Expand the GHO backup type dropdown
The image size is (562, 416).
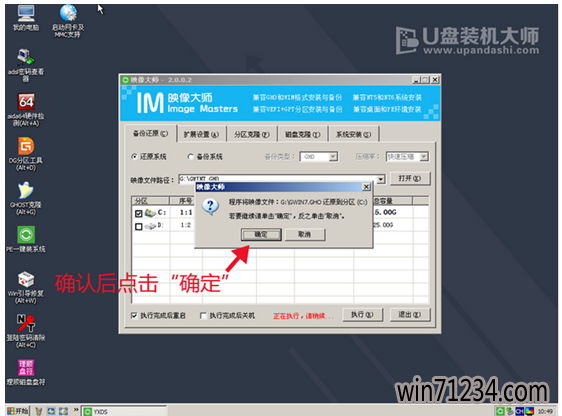point(333,157)
